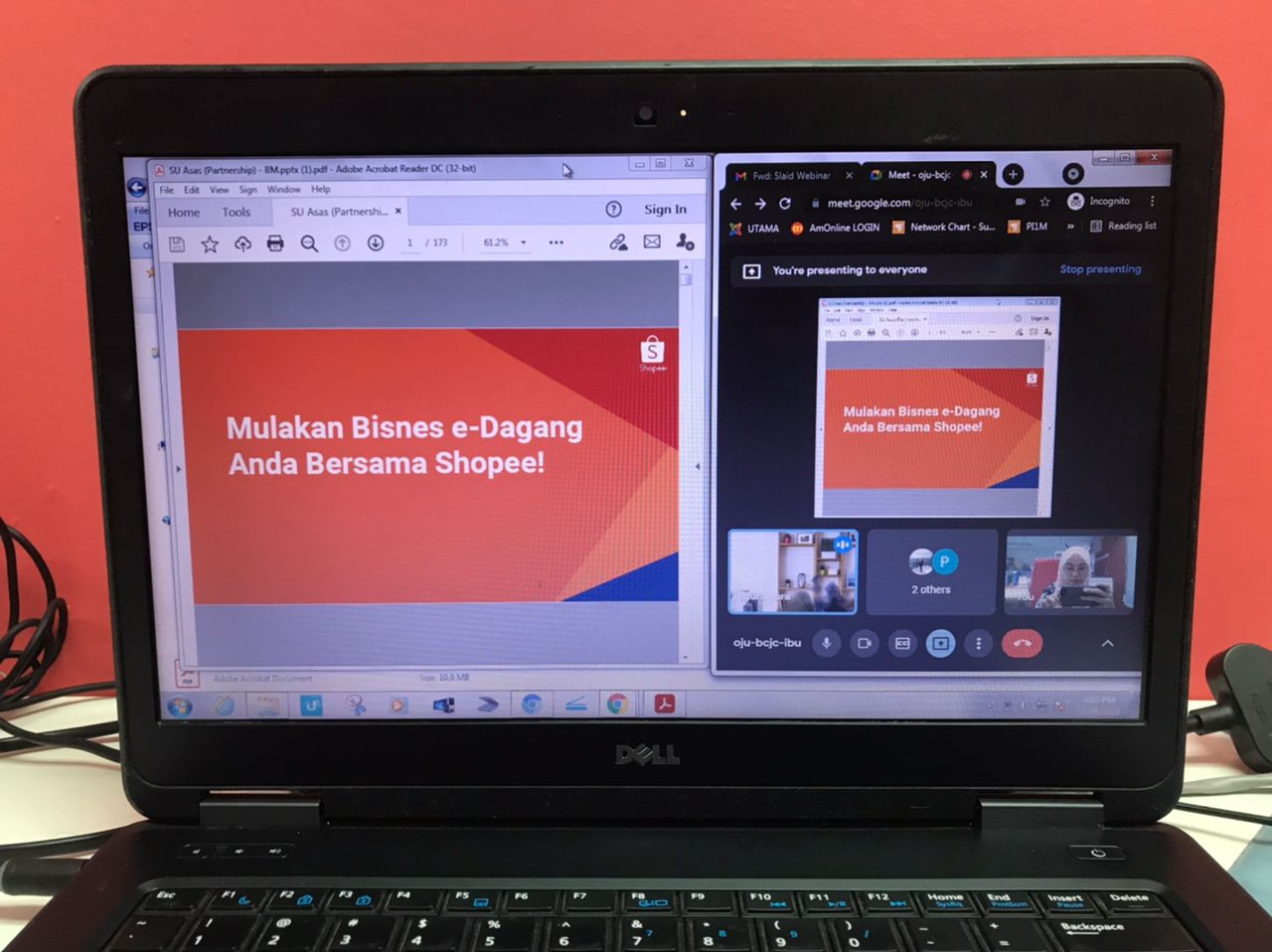Toggle the present screen button in Meet
The height and width of the screenshot is (952, 1272).
940,644
